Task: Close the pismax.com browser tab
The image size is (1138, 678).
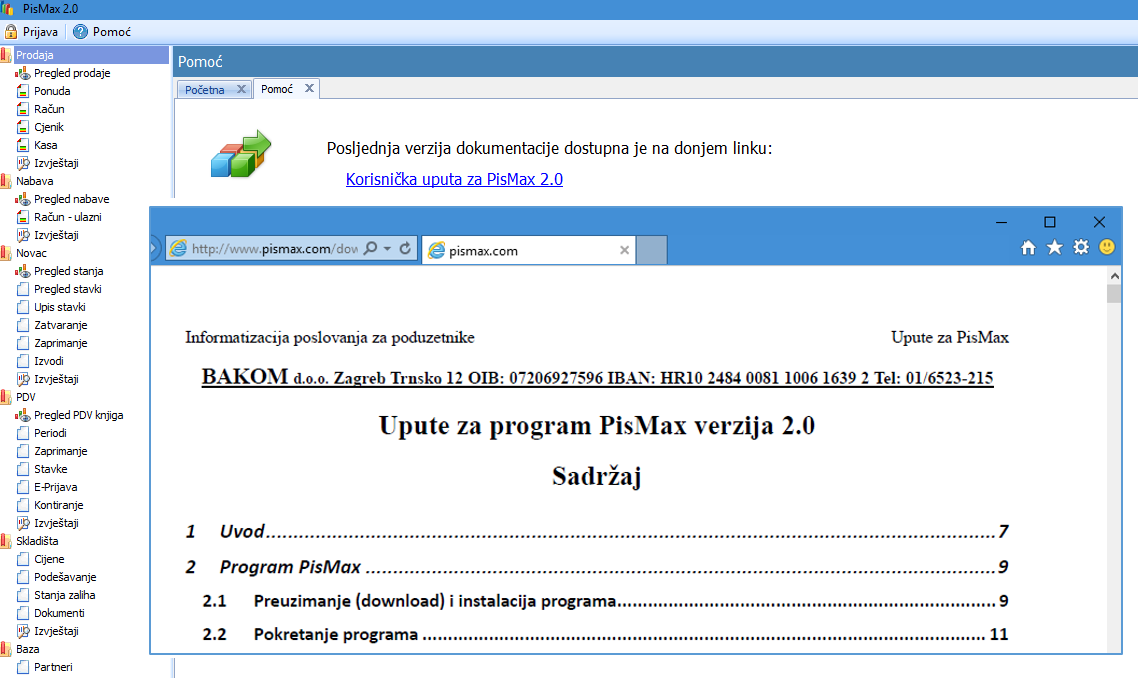Action: (x=624, y=250)
